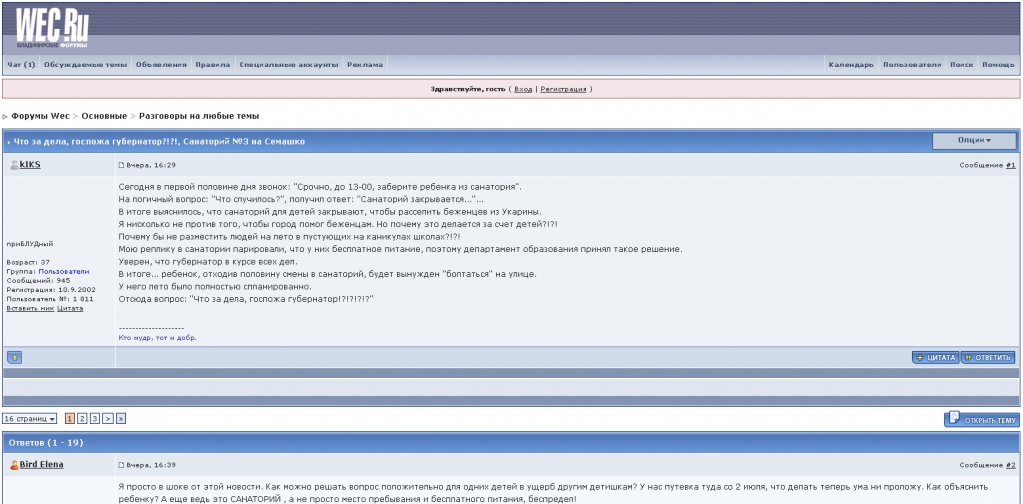Viewport: 1023px width, 504px height.
Task: Click the breadcrumb arrow icon before Форумы Wec
Action: (5, 117)
